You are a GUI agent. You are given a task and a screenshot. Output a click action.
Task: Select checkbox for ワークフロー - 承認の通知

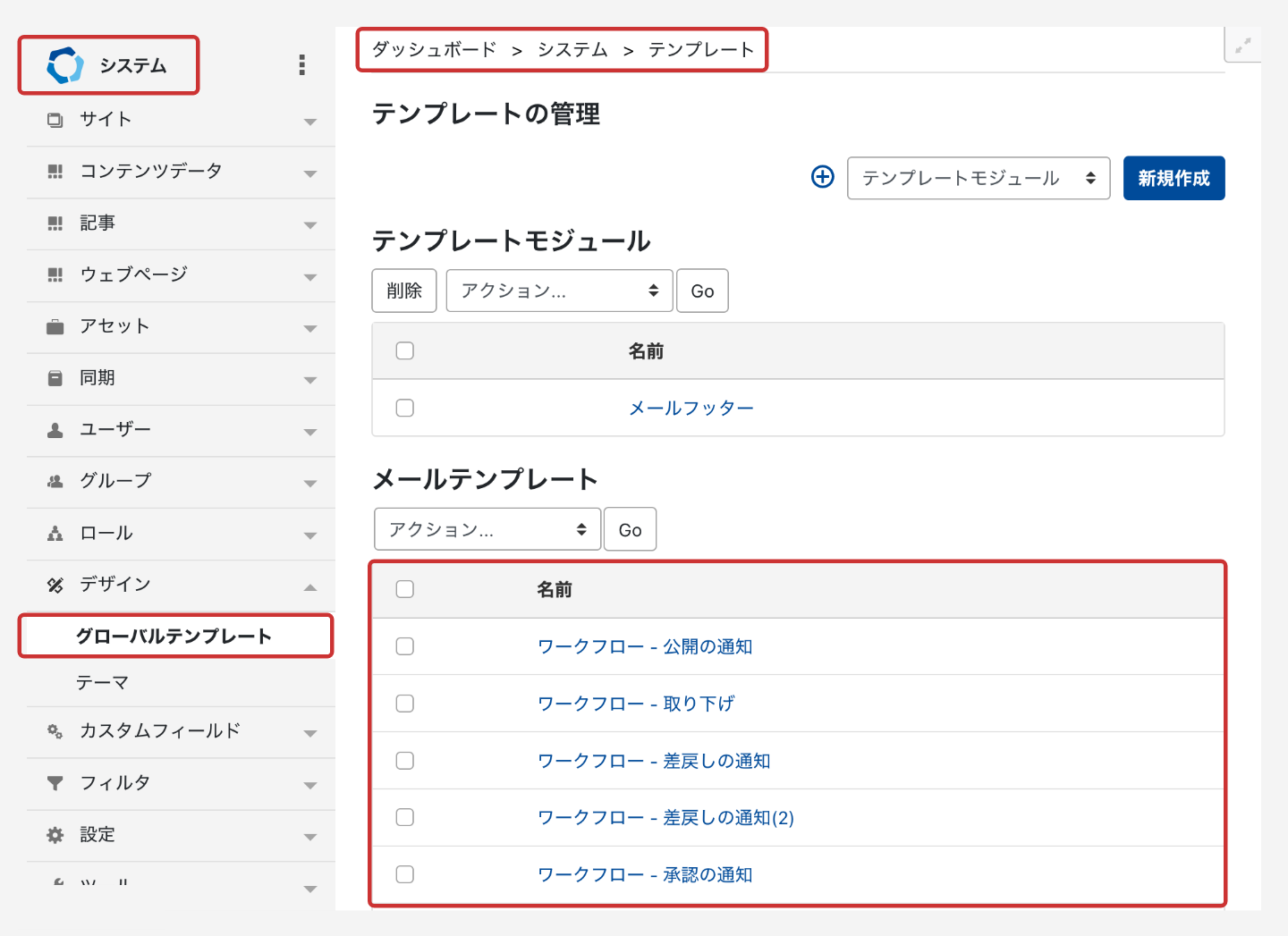(x=405, y=874)
